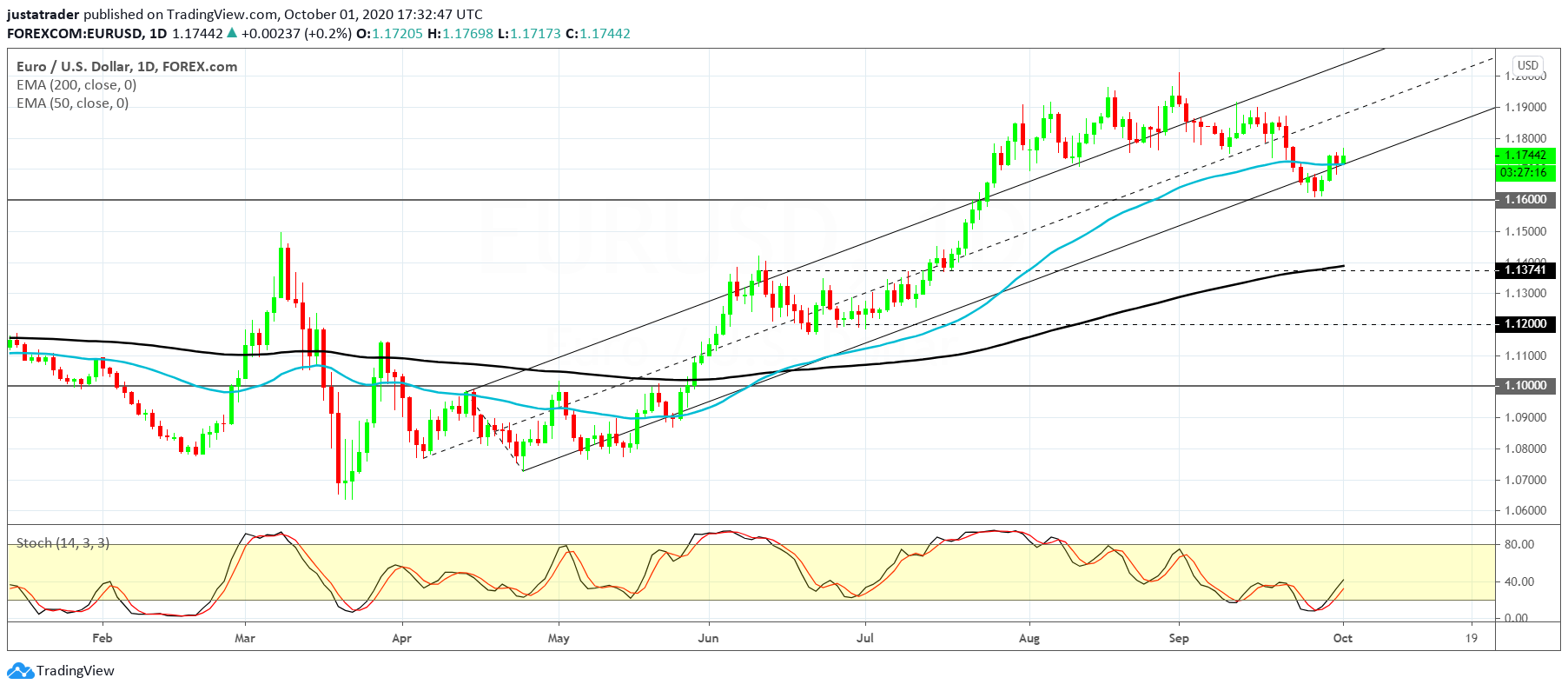Click the 1.08000 price axis tick

1526,448
